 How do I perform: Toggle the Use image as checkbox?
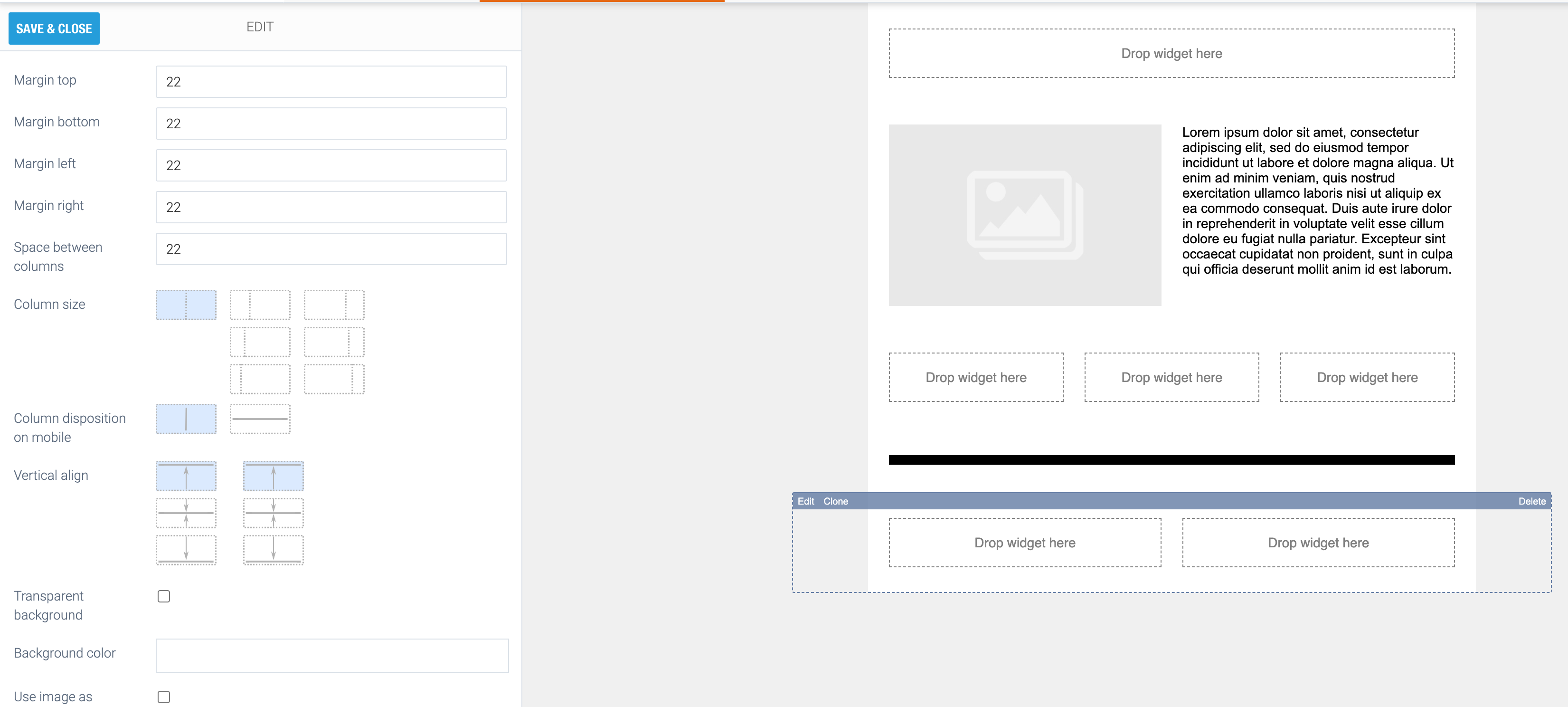[164, 697]
